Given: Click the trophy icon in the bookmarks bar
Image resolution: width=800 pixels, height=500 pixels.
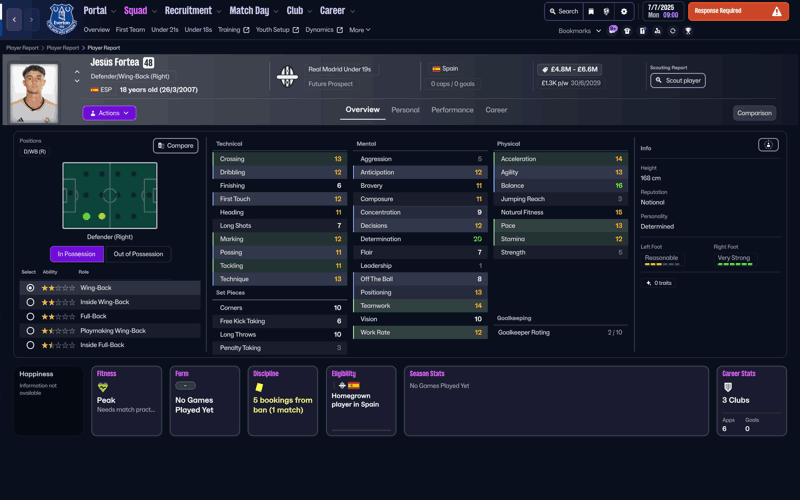Looking at the screenshot, I should [x=688, y=31].
